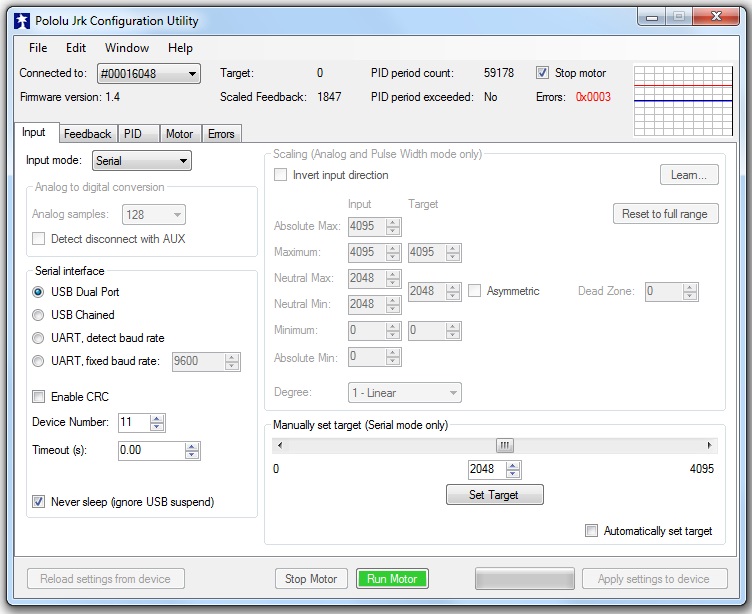The width and height of the screenshot is (752, 614).
Task: Open the Window menu
Action: [x=127, y=48]
